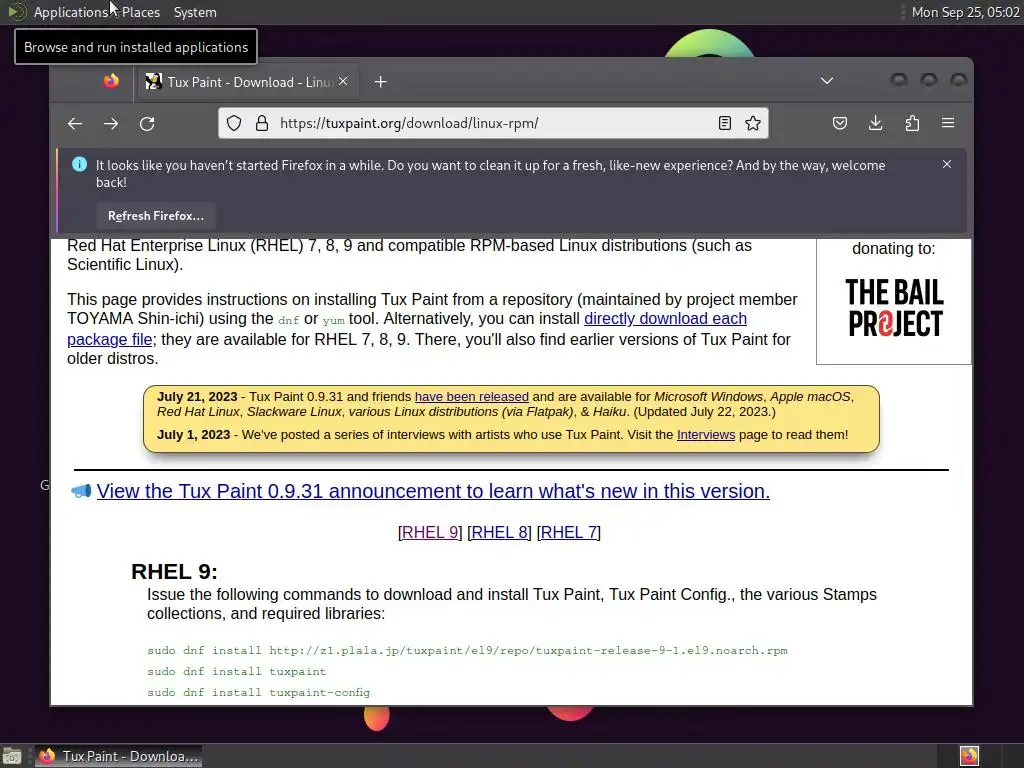Viewport: 1024px width, 768px height.
Task: Dismiss the Refresh Firefox notification bar
Action: pyautogui.click(x=947, y=165)
